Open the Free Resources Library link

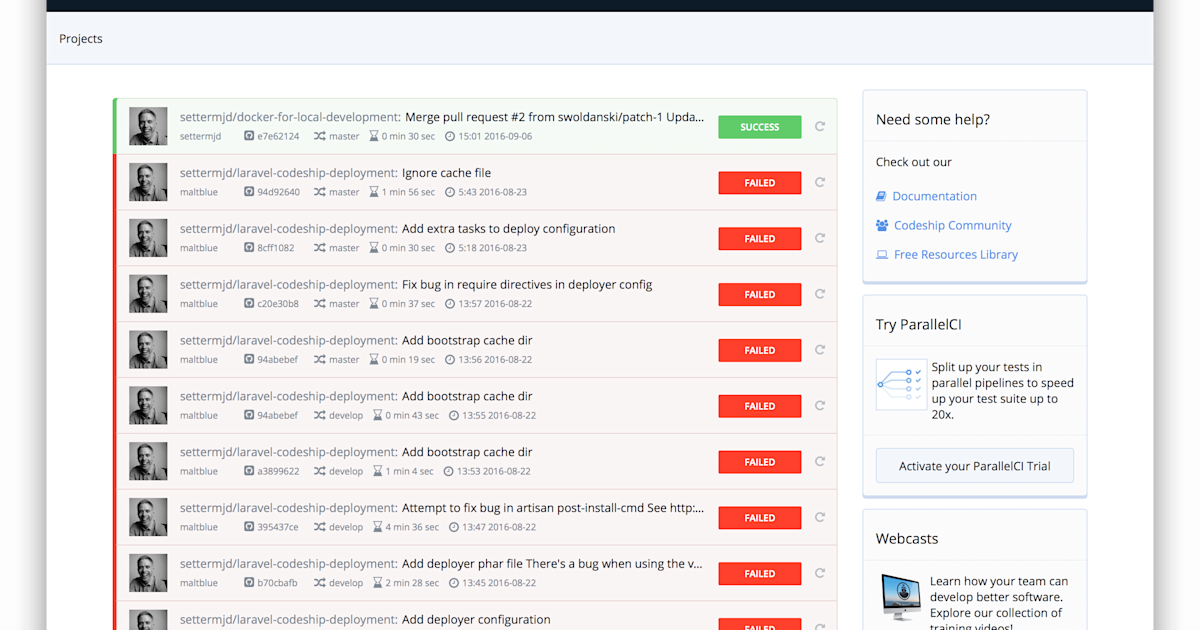956,254
